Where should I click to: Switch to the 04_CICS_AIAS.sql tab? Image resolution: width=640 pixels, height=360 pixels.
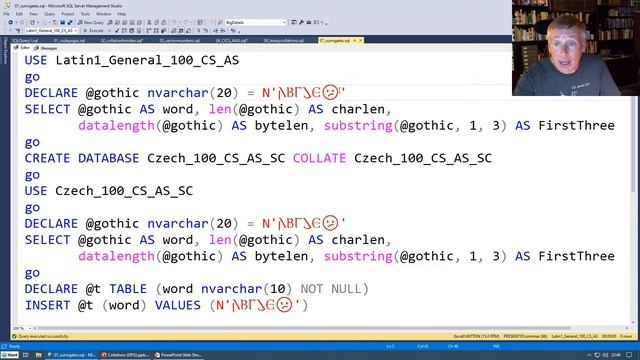coord(231,40)
